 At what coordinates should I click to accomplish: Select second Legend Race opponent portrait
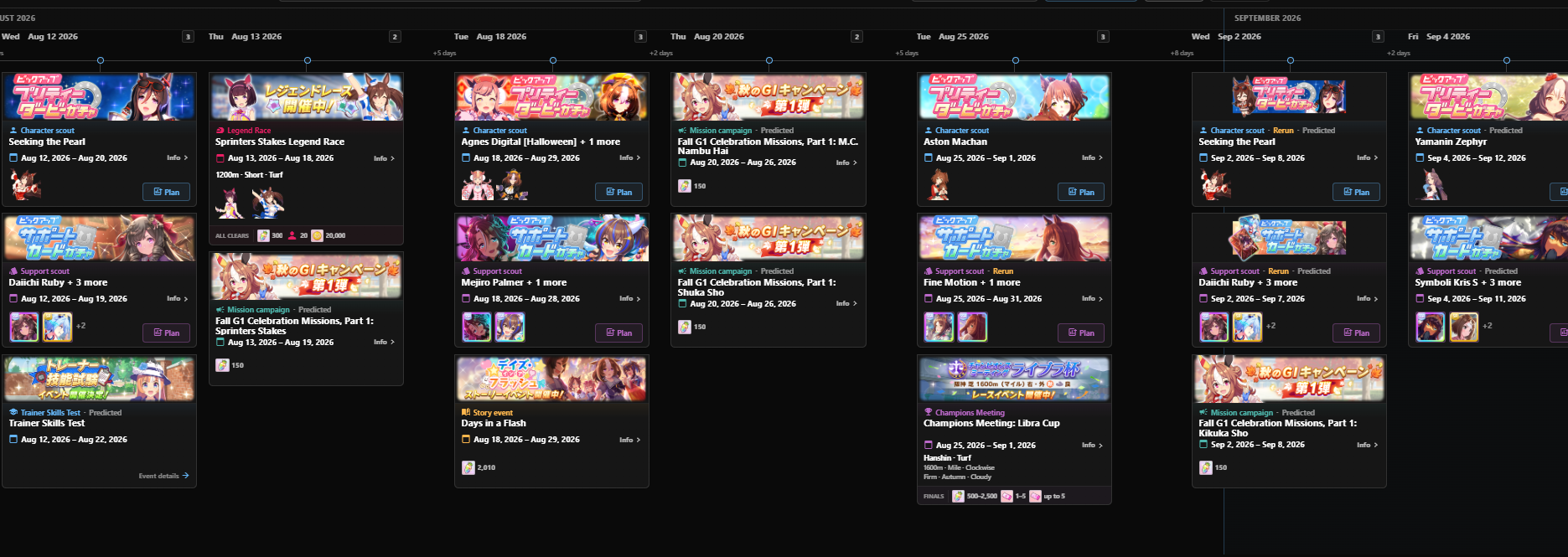tap(268, 203)
